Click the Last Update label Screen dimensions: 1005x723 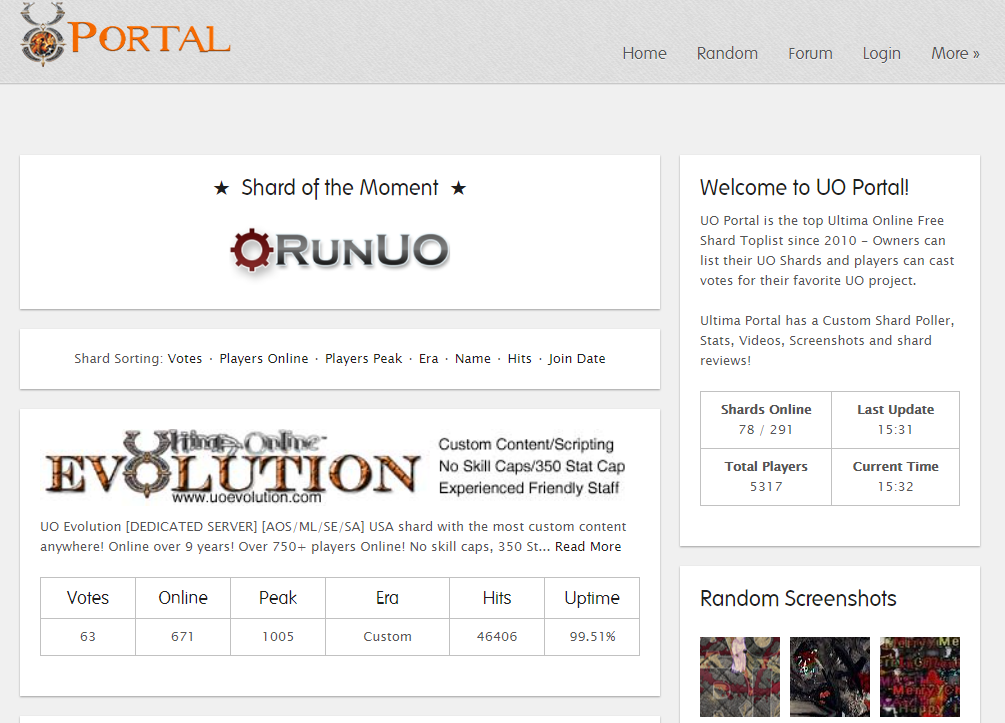point(895,410)
